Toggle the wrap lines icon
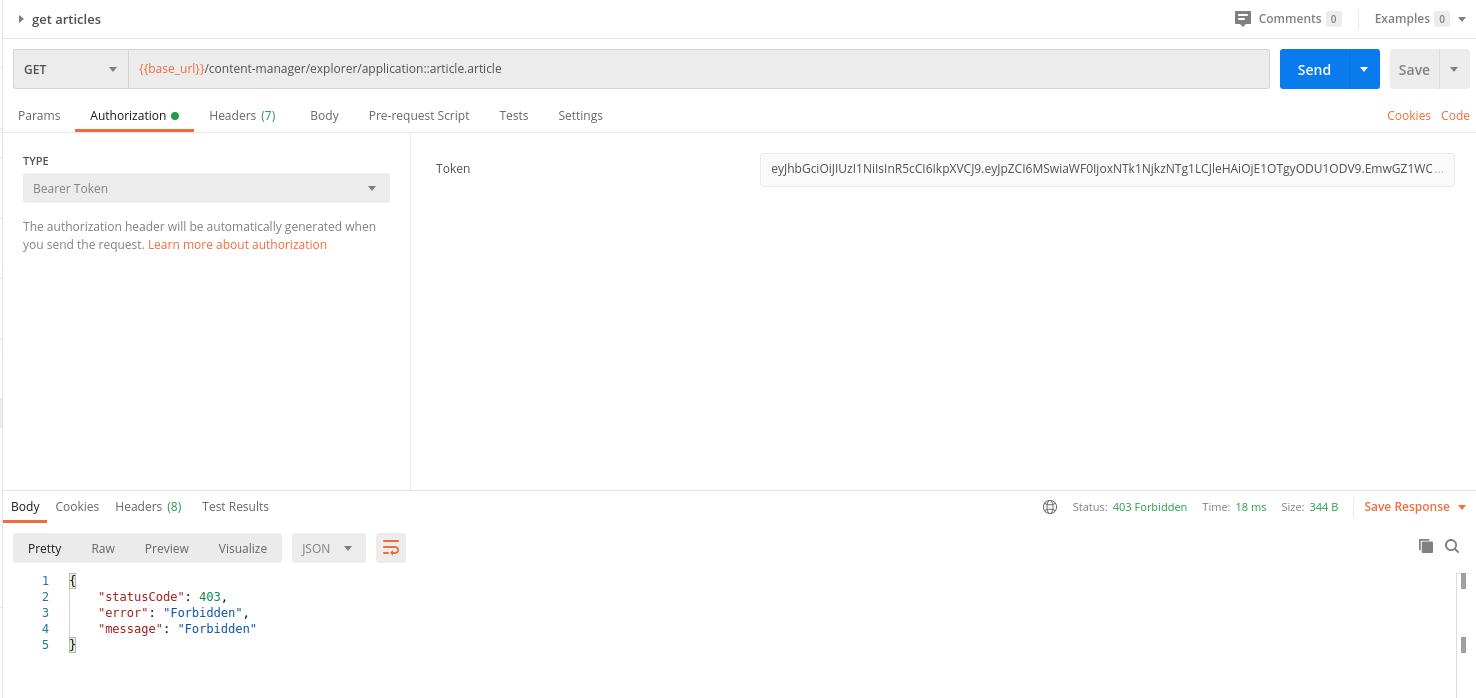This screenshot has width=1476, height=698. point(391,548)
